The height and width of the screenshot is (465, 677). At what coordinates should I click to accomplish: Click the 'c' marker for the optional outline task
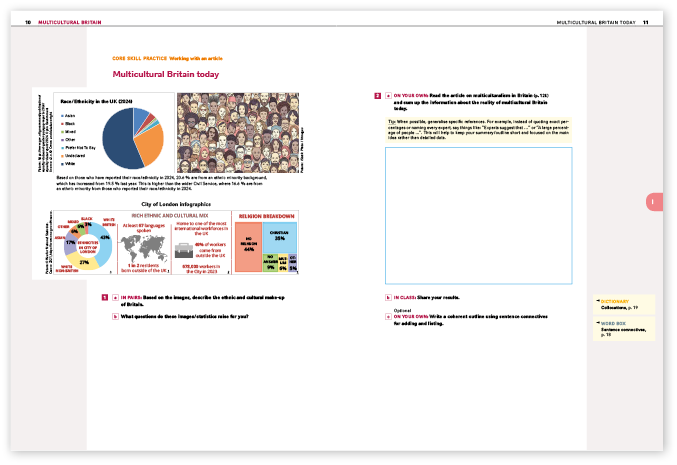(388, 316)
